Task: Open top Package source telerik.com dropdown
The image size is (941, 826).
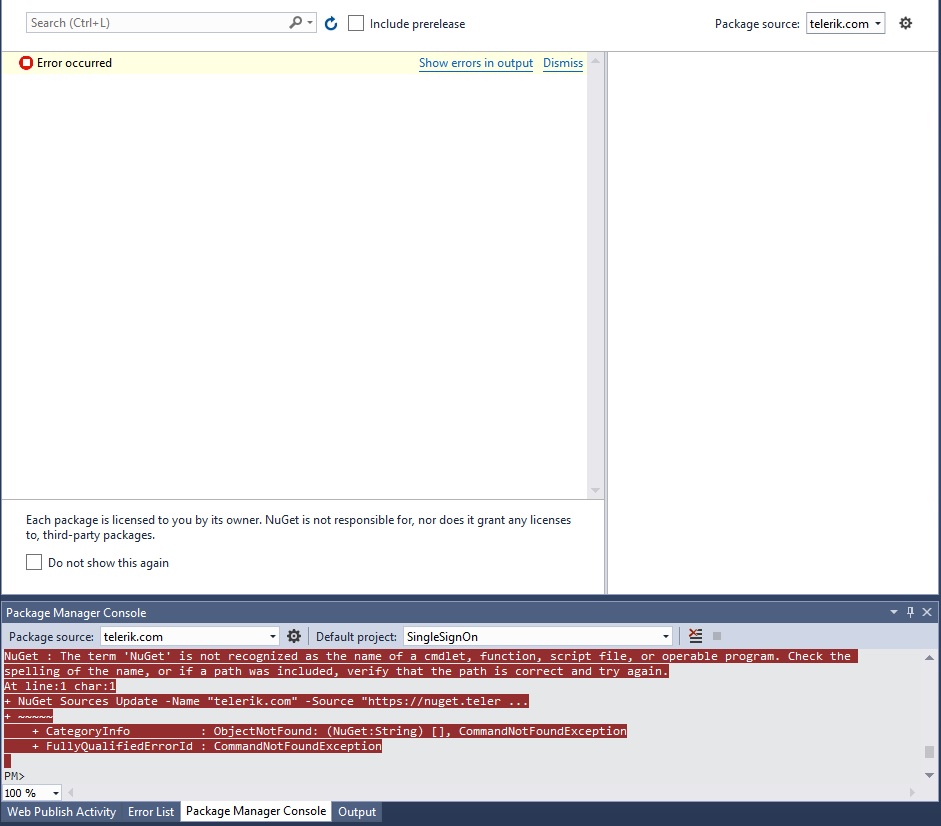Action: point(845,23)
